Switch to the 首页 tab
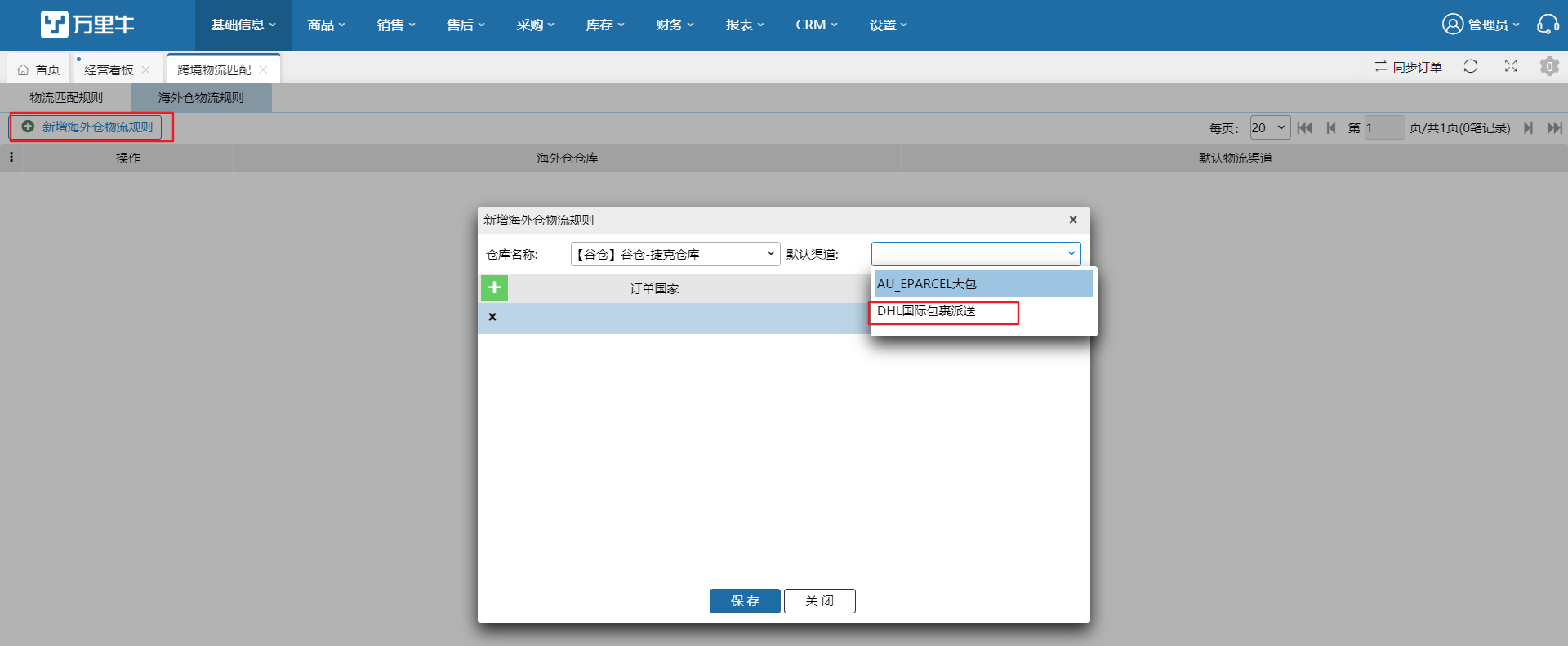Screen dimensions: 1568x646 pos(38,69)
